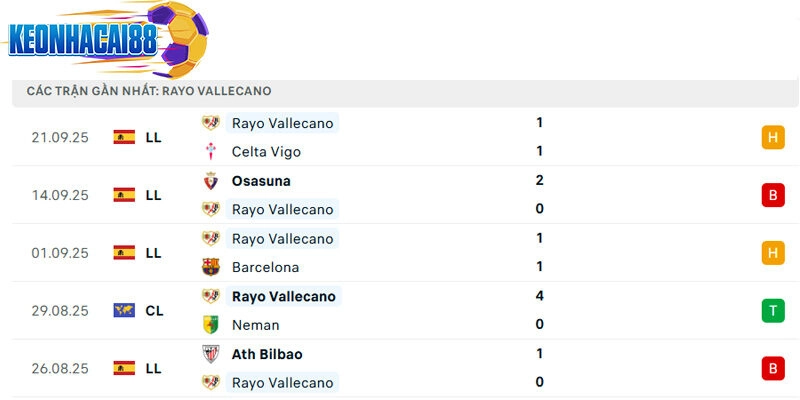Click Barcelona club crest icon

pos(210,267)
